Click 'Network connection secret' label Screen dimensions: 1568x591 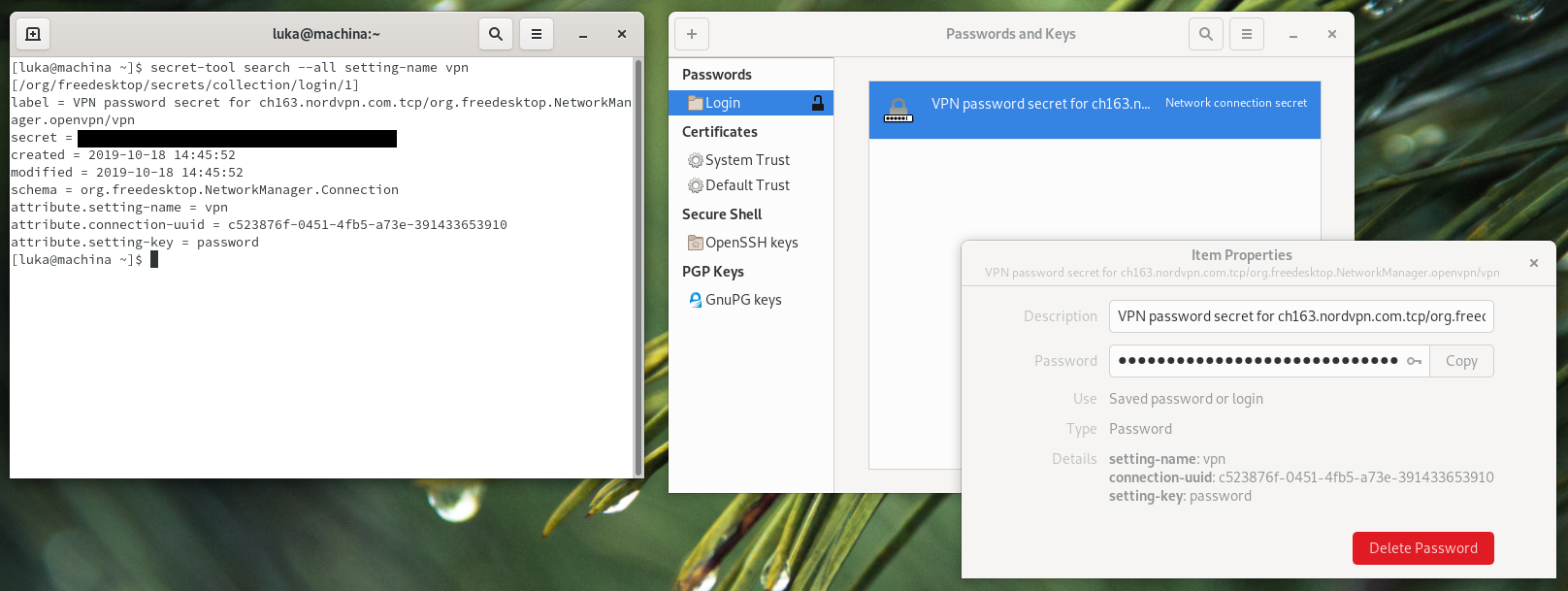click(1236, 103)
